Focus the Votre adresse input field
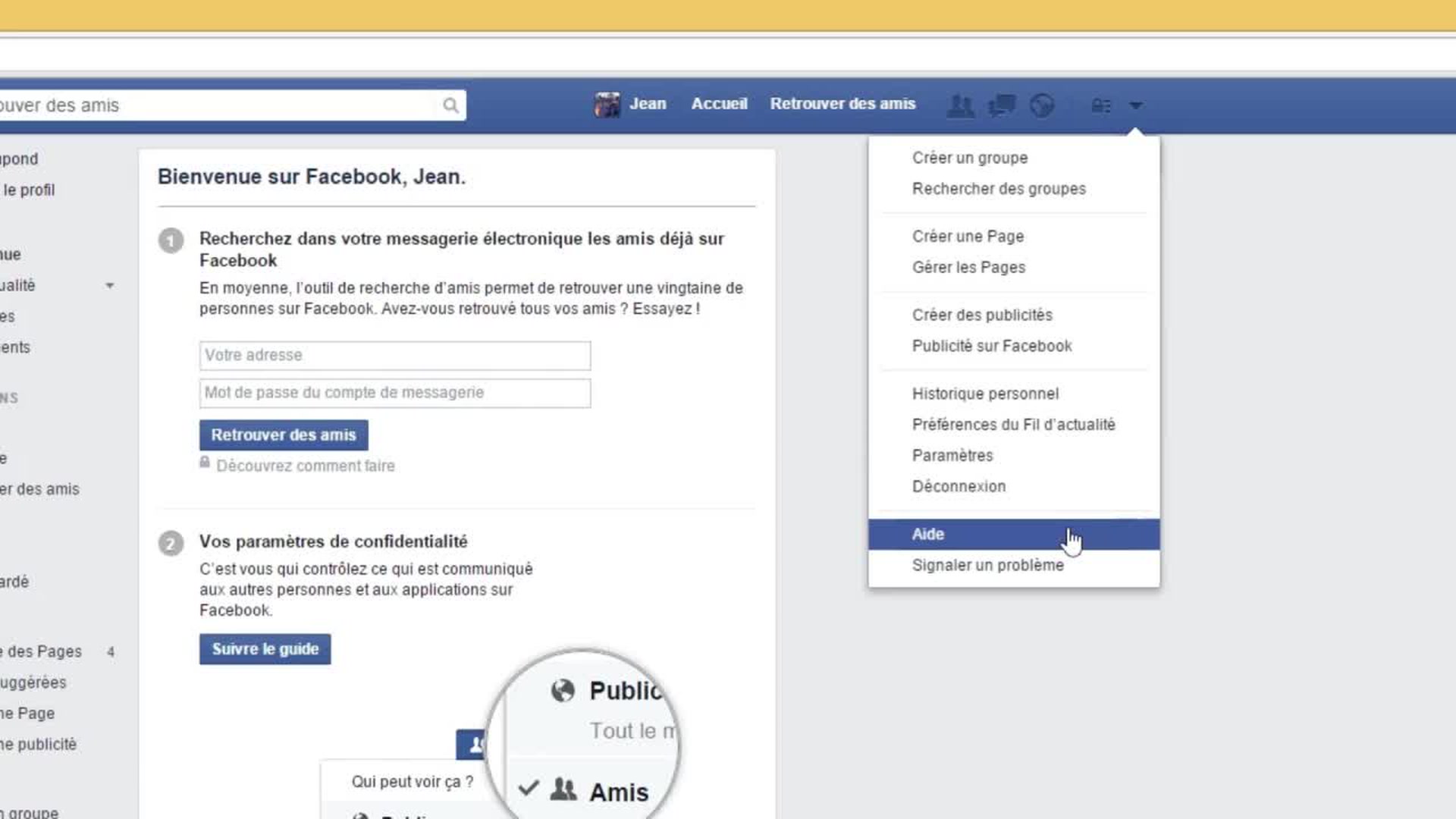1456x819 pixels. click(394, 356)
